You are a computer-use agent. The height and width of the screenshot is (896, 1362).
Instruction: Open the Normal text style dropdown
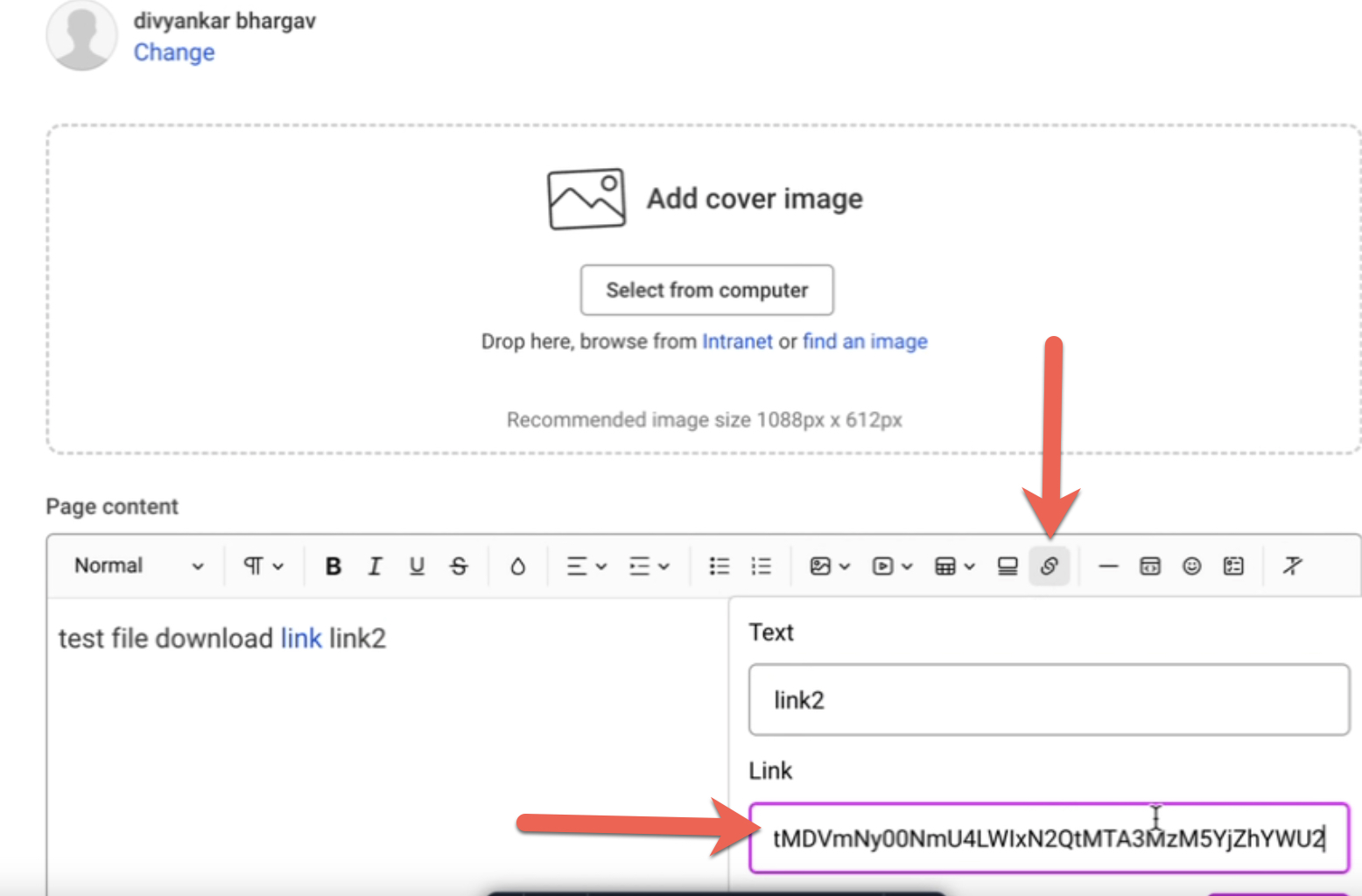[x=138, y=566]
